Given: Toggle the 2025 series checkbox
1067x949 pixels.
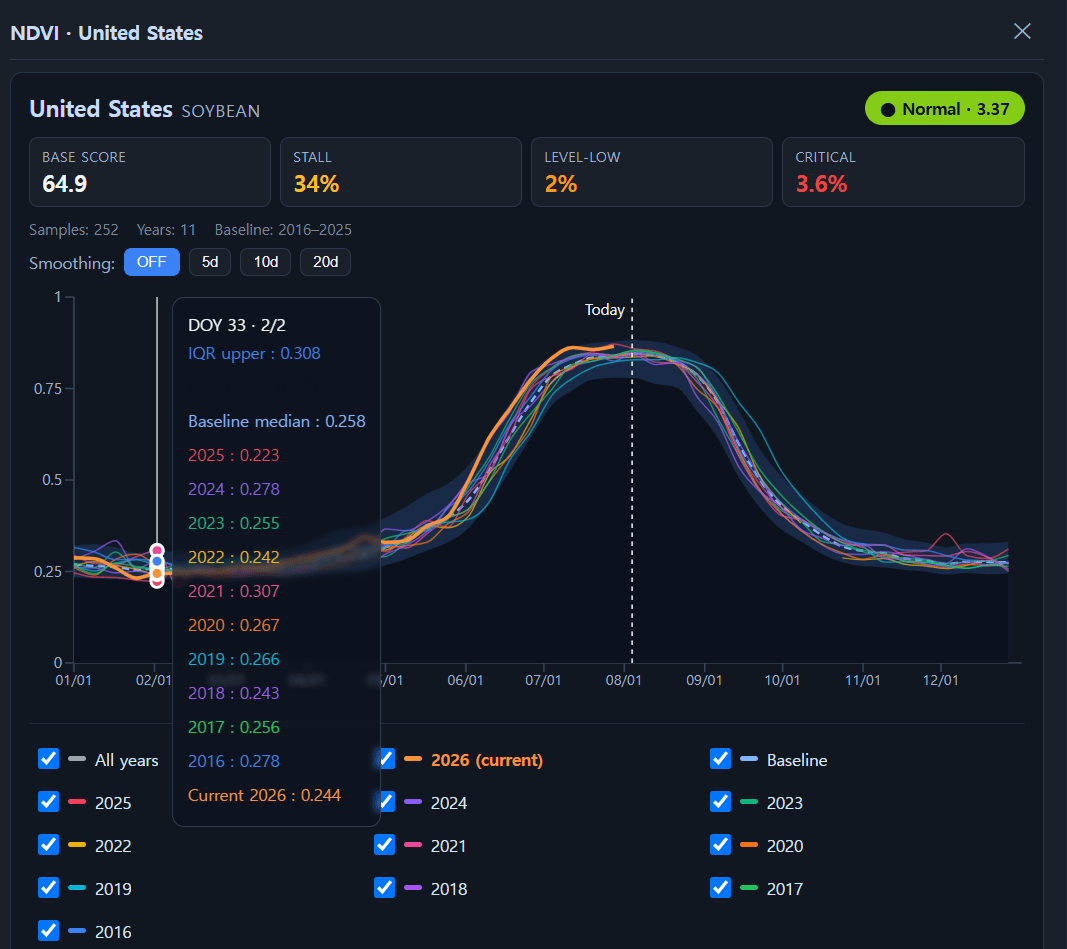Looking at the screenshot, I should [48, 802].
